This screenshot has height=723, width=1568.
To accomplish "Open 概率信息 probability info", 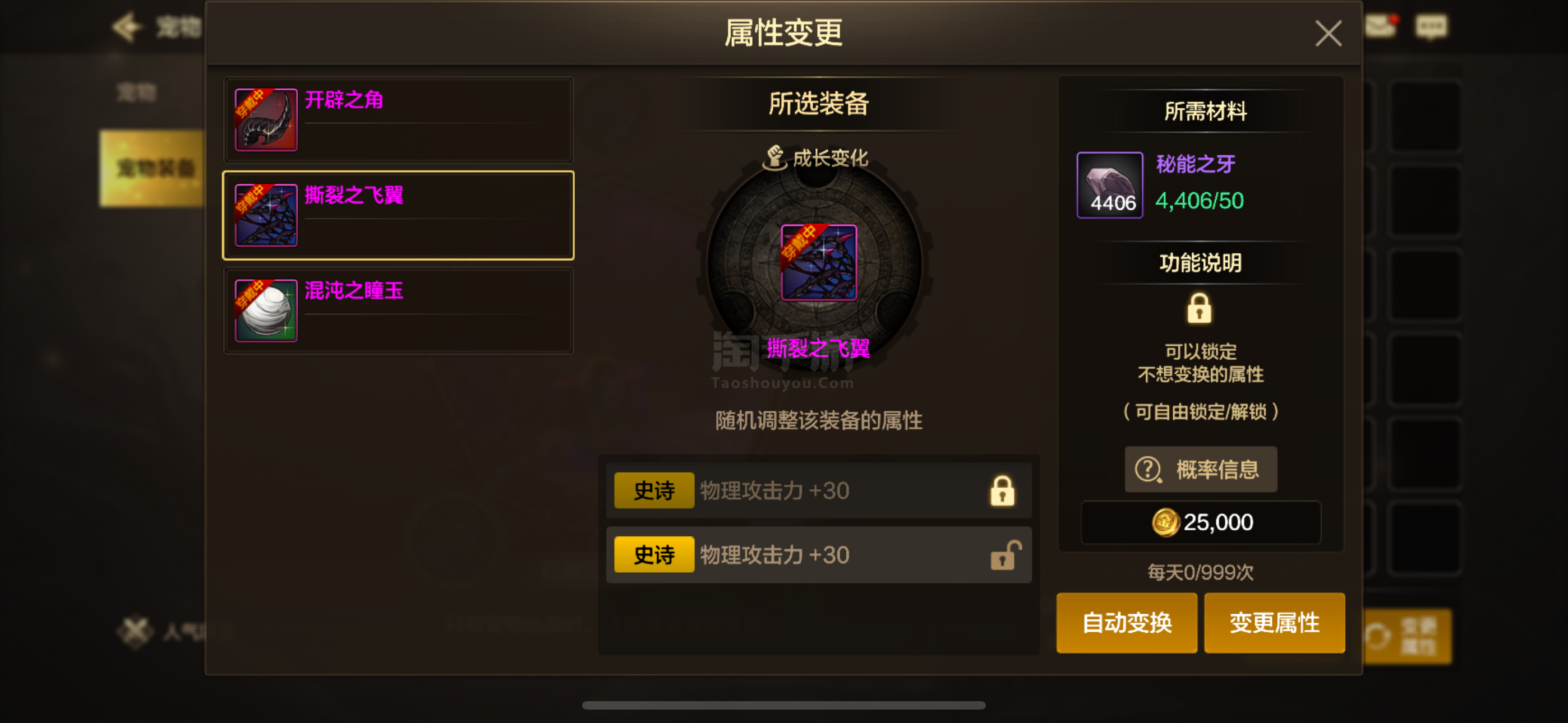I will coord(1200,469).
